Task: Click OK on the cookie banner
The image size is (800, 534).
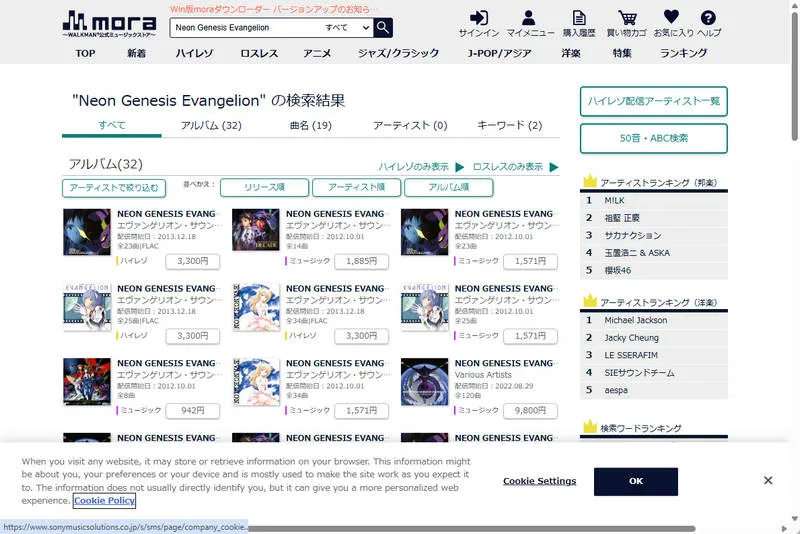Action: coord(636,481)
